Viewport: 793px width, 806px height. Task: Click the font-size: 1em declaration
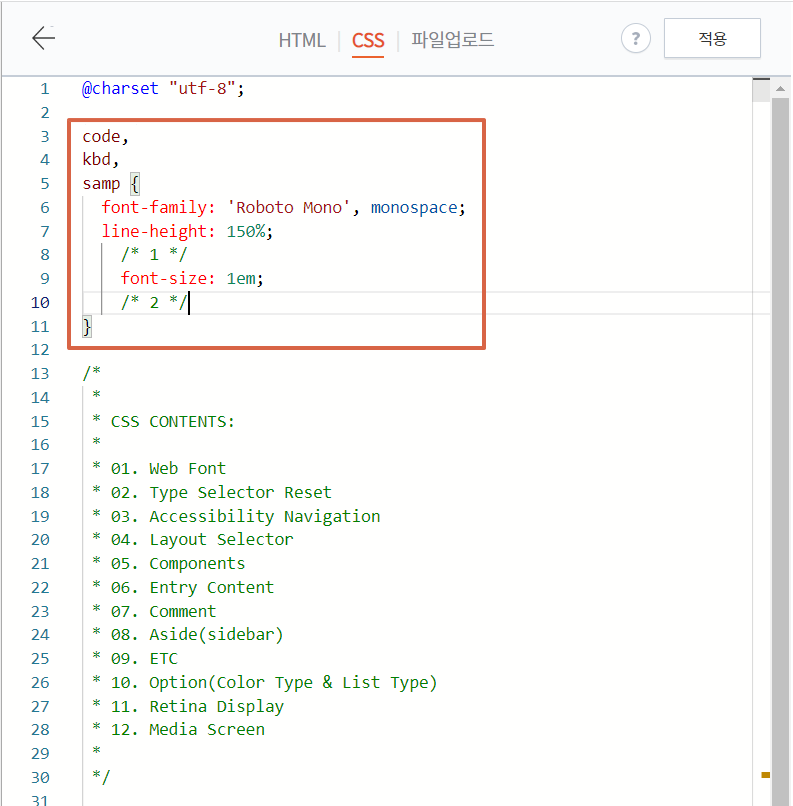(x=192, y=279)
